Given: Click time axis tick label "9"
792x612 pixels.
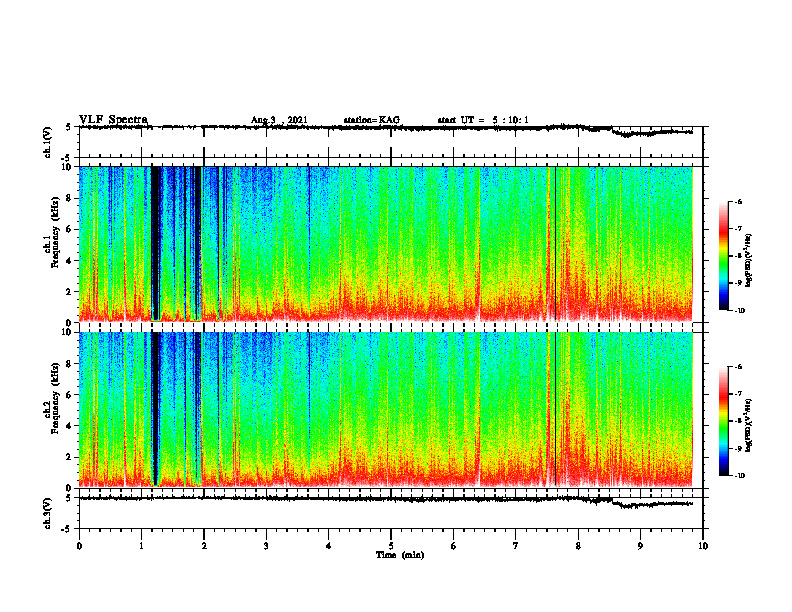Looking at the screenshot, I should coord(640,546).
